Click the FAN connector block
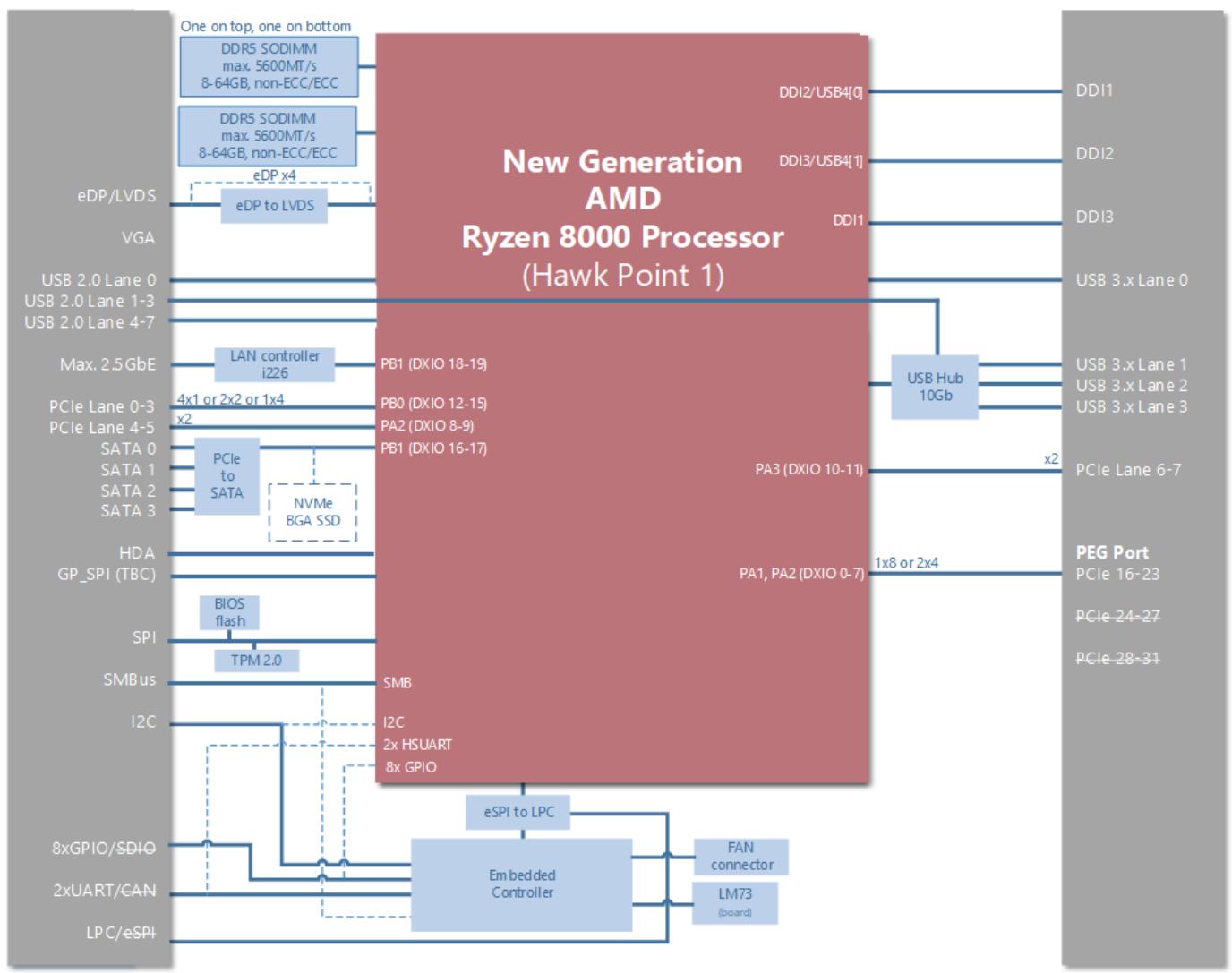The image size is (1232, 973). pyautogui.click(x=741, y=857)
